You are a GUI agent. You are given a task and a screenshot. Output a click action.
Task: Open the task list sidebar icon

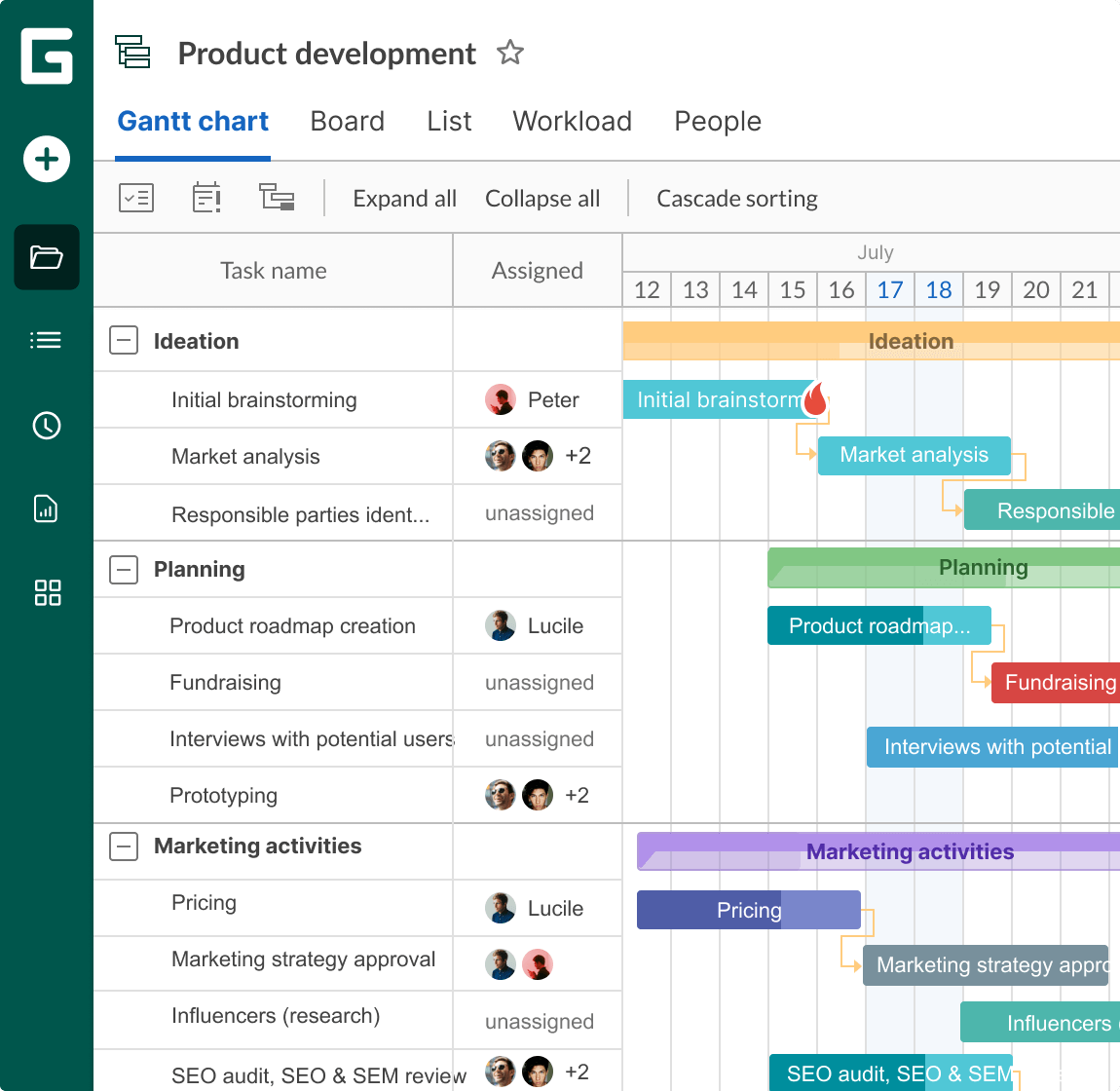46,340
